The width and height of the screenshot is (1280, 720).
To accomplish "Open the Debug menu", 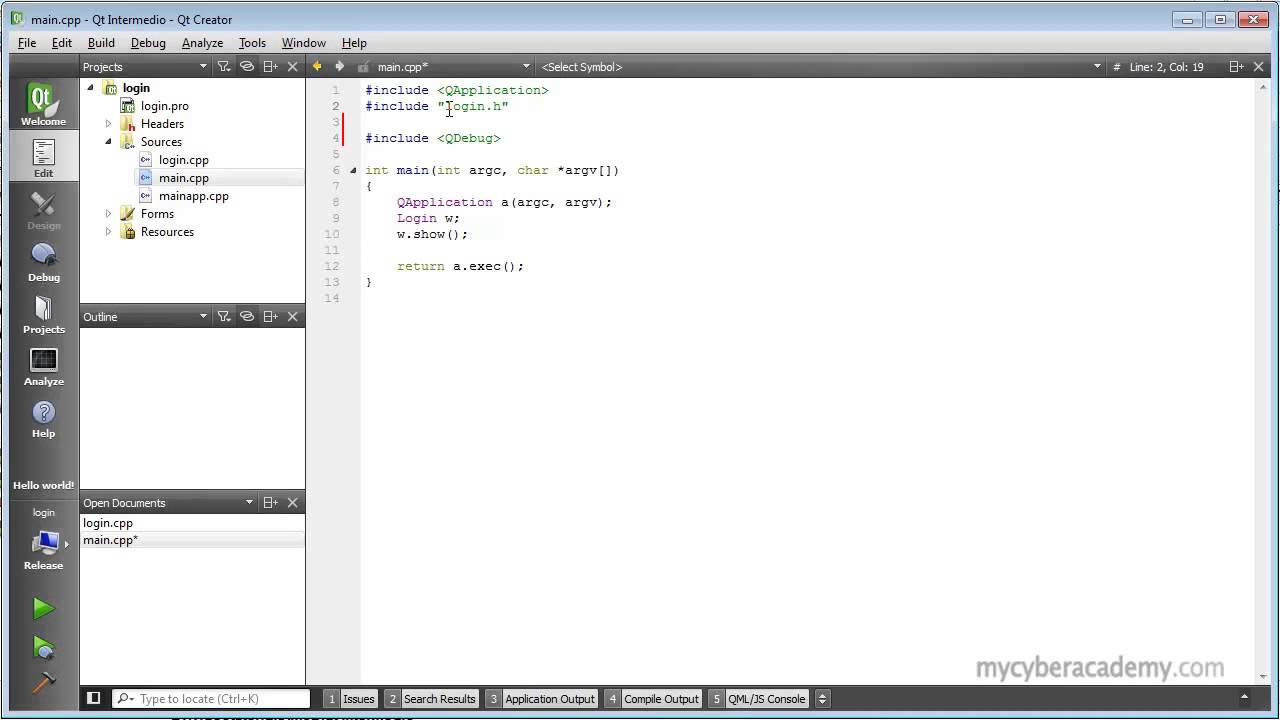I will (x=148, y=43).
